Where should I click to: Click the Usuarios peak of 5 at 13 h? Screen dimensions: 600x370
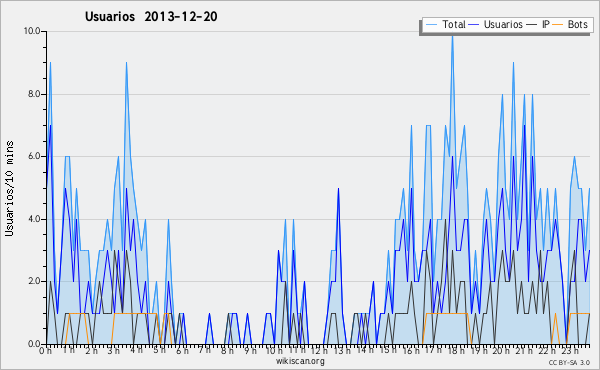(x=338, y=188)
